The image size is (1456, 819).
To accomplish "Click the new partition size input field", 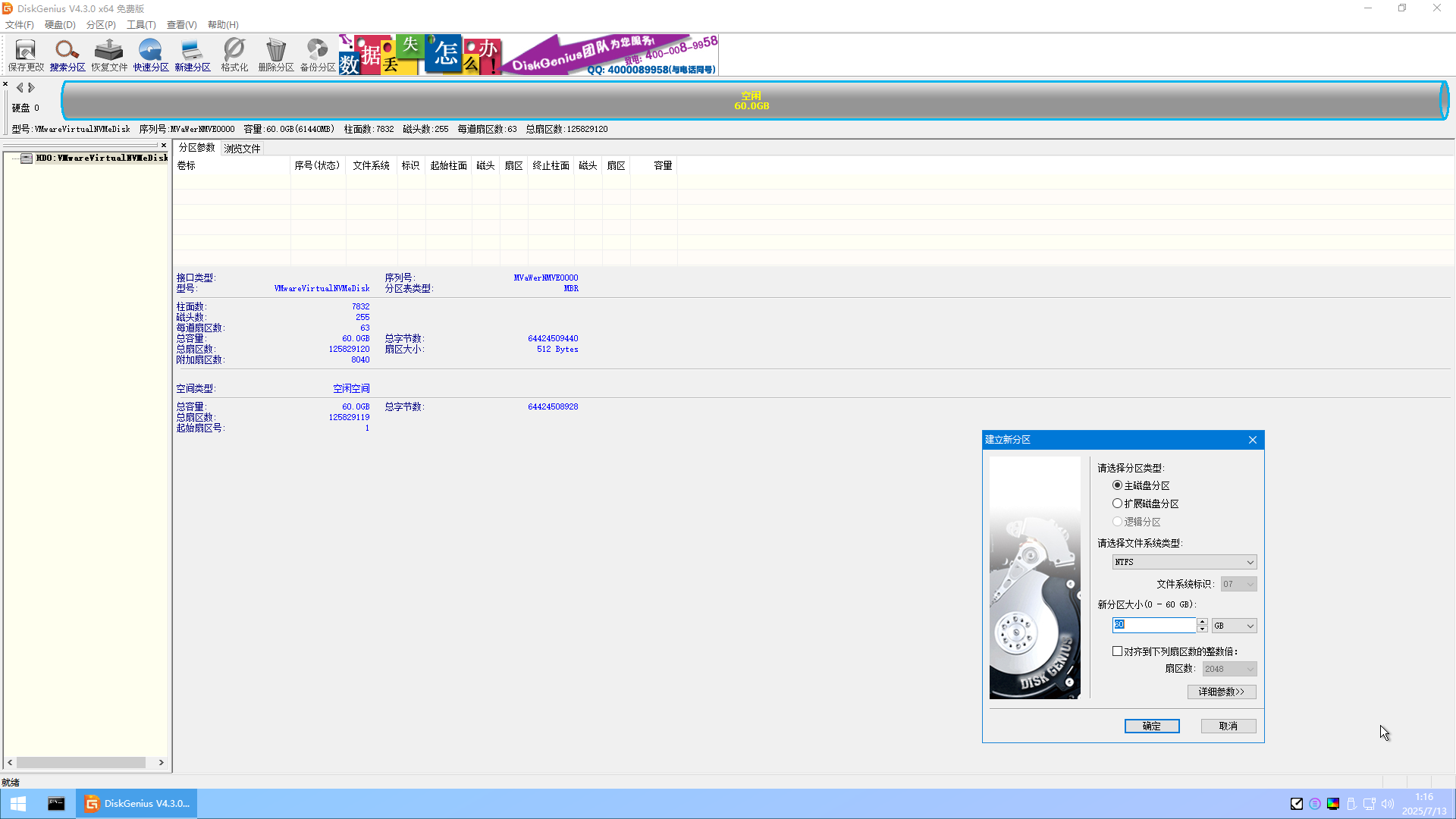I will point(1154,625).
